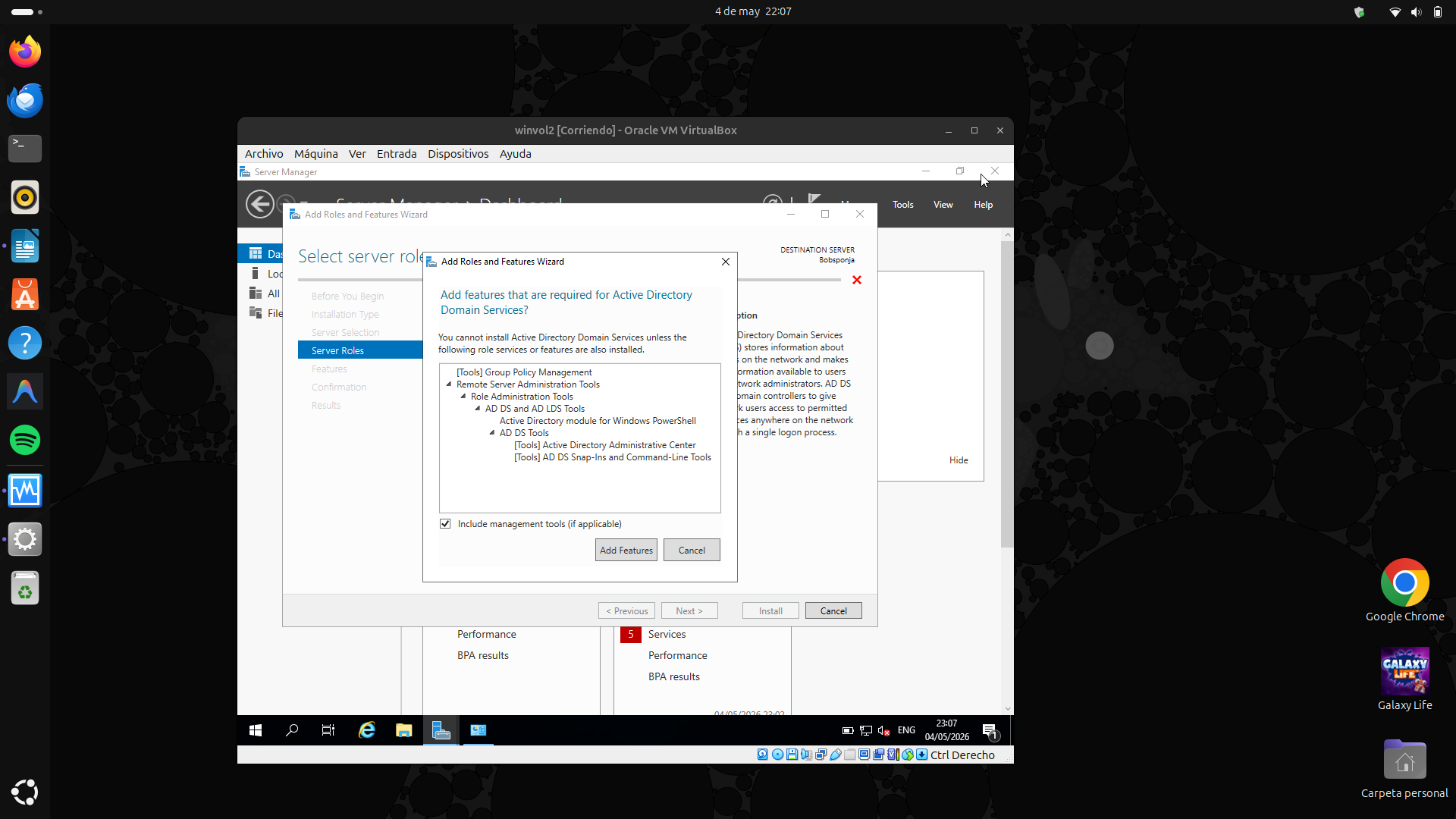Click VirtualBox hard disk activity indicator
Viewport: 1456px width, 819px height.
(763, 755)
